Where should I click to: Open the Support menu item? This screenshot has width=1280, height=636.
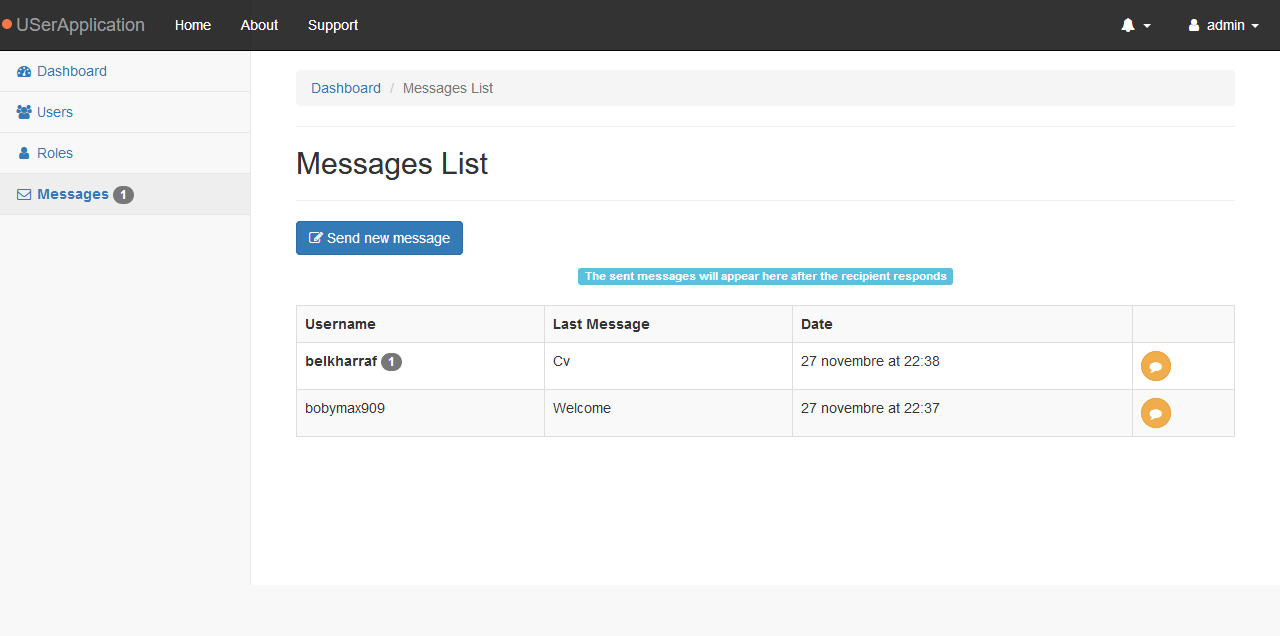333,25
